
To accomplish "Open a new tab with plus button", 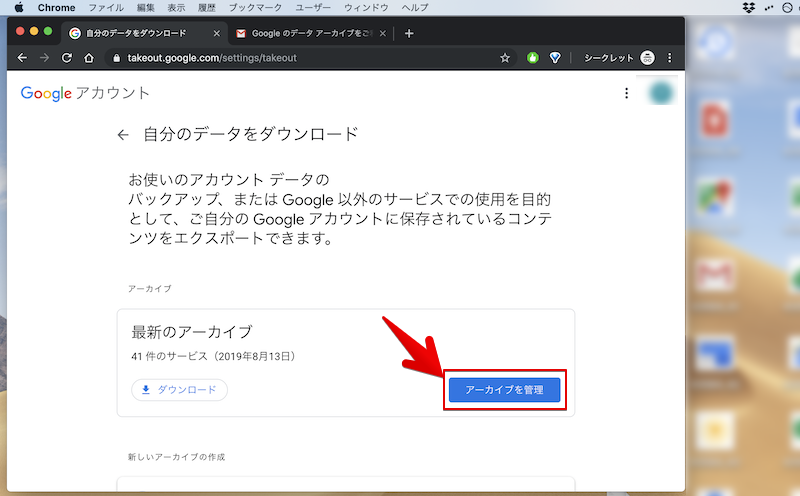I will pyautogui.click(x=409, y=33).
